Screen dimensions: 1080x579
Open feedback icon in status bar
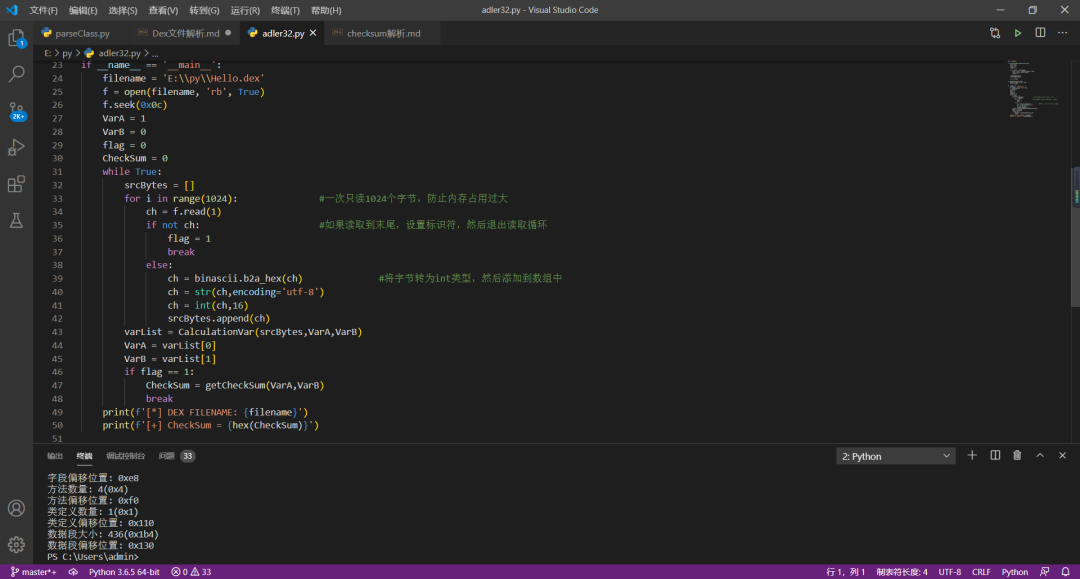pos(1045,572)
